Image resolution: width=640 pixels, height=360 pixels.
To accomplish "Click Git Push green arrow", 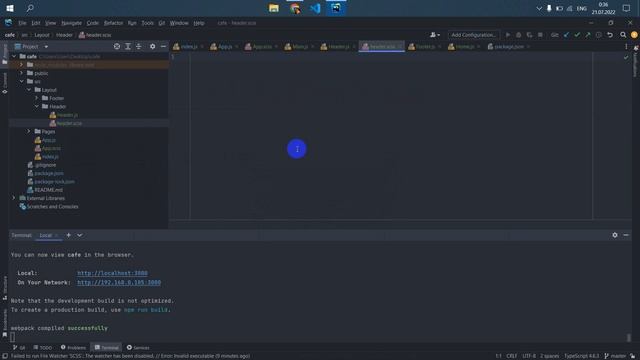I will pyautogui.click(x=588, y=35).
